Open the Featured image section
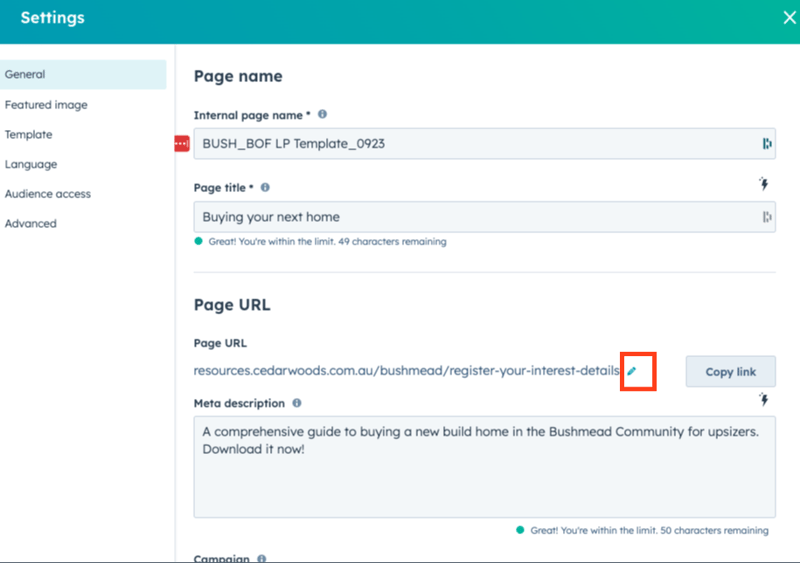The width and height of the screenshot is (800, 563). click(46, 105)
